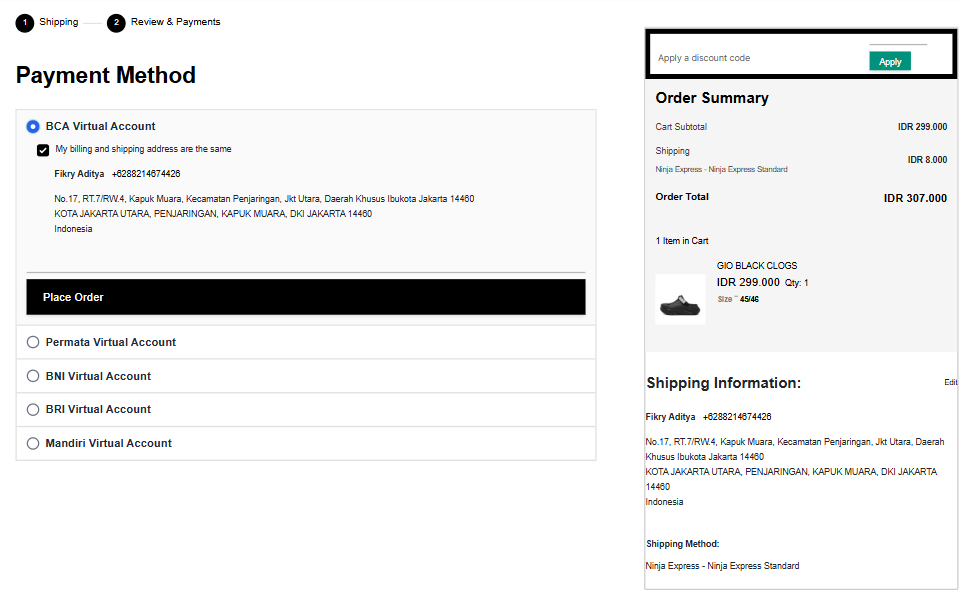Open the Review & Payments step label

175,22
